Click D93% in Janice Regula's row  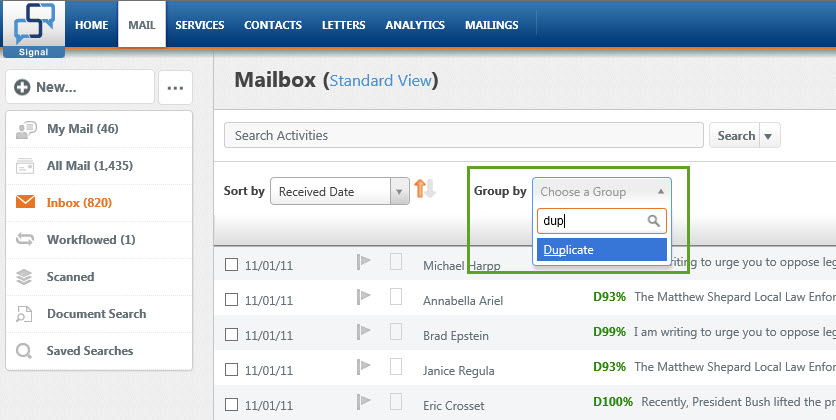(x=609, y=367)
